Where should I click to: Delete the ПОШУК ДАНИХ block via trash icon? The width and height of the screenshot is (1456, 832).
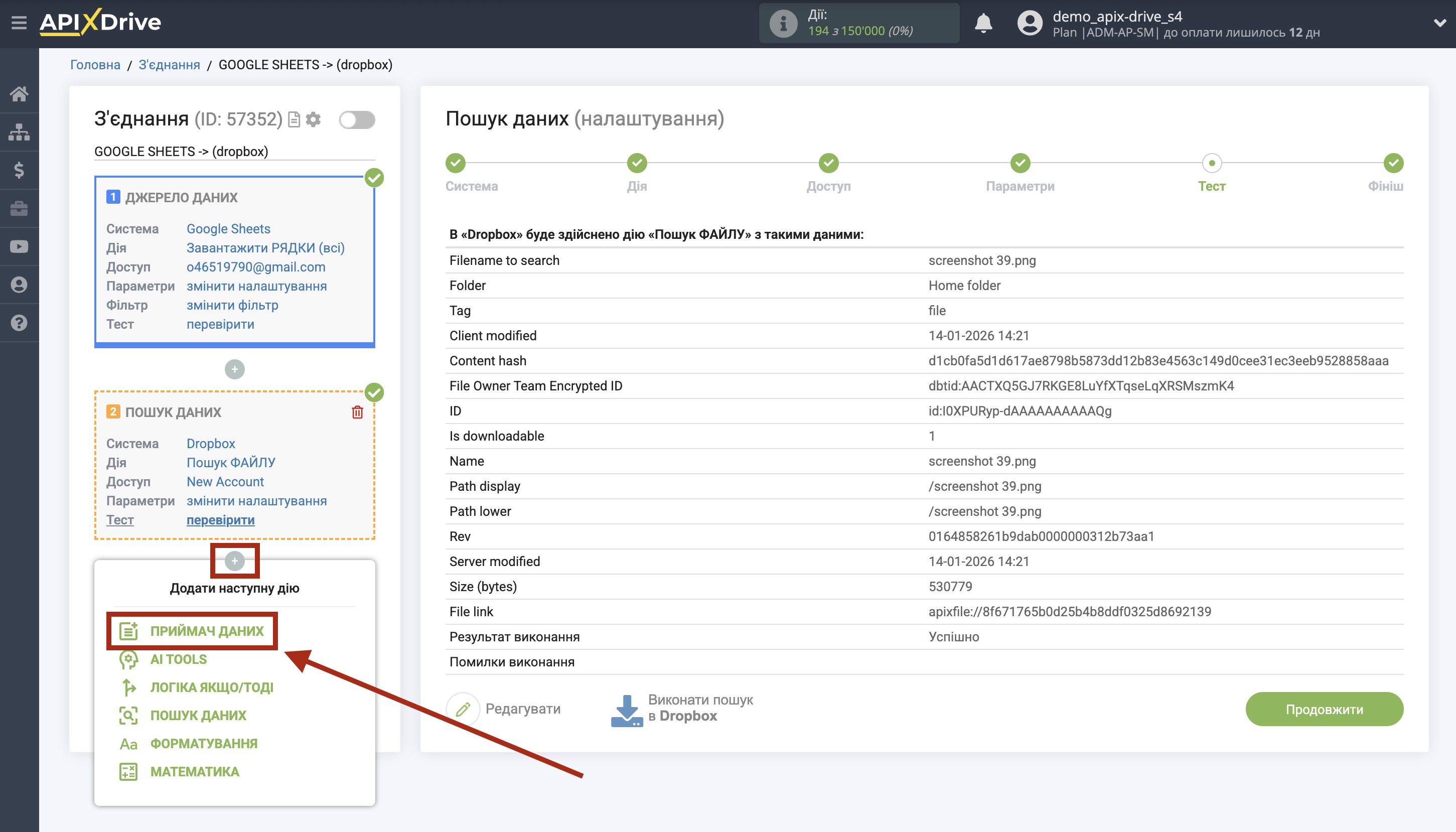pyautogui.click(x=359, y=412)
